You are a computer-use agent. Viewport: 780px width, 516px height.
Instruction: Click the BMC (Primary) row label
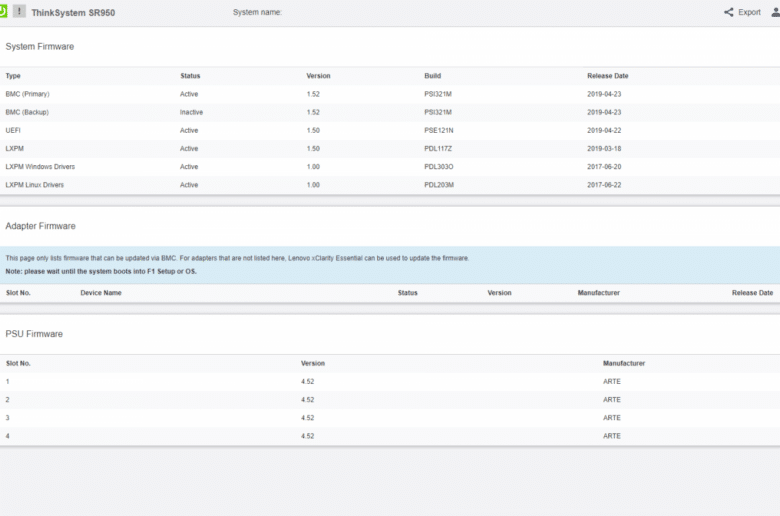point(27,94)
